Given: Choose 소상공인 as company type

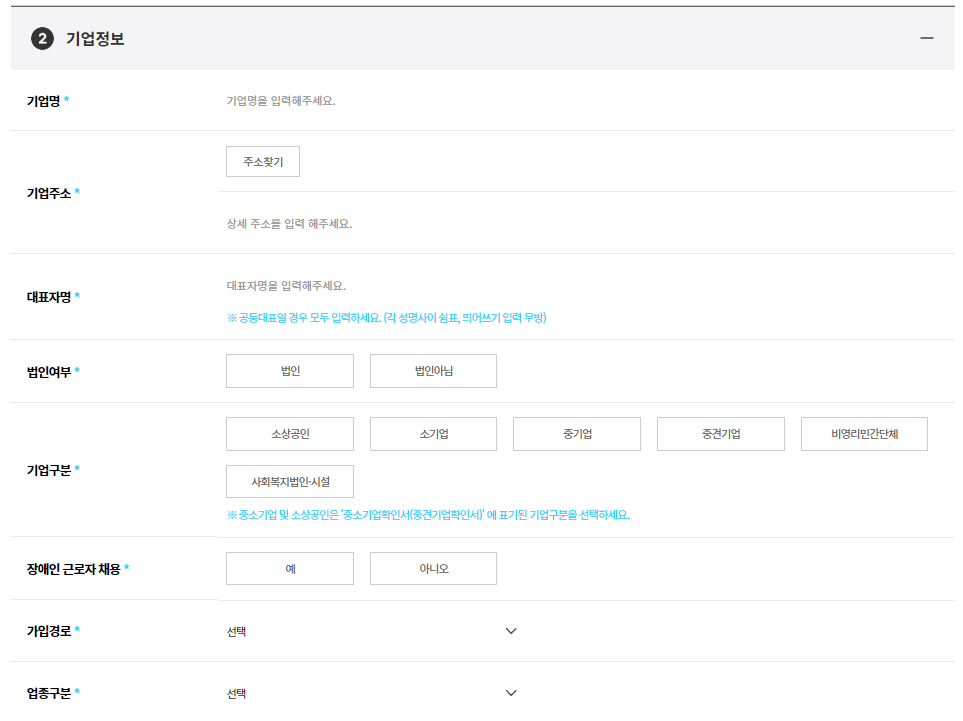Looking at the screenshot, I should pyautogui.click(x=289, y=433).
